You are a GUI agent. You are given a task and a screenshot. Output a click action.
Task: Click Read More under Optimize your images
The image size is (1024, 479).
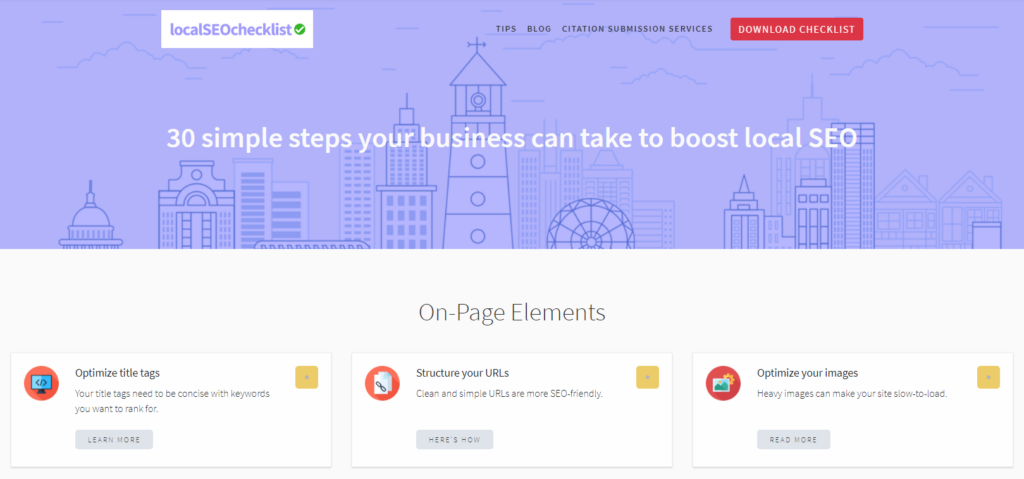(793, 440)
